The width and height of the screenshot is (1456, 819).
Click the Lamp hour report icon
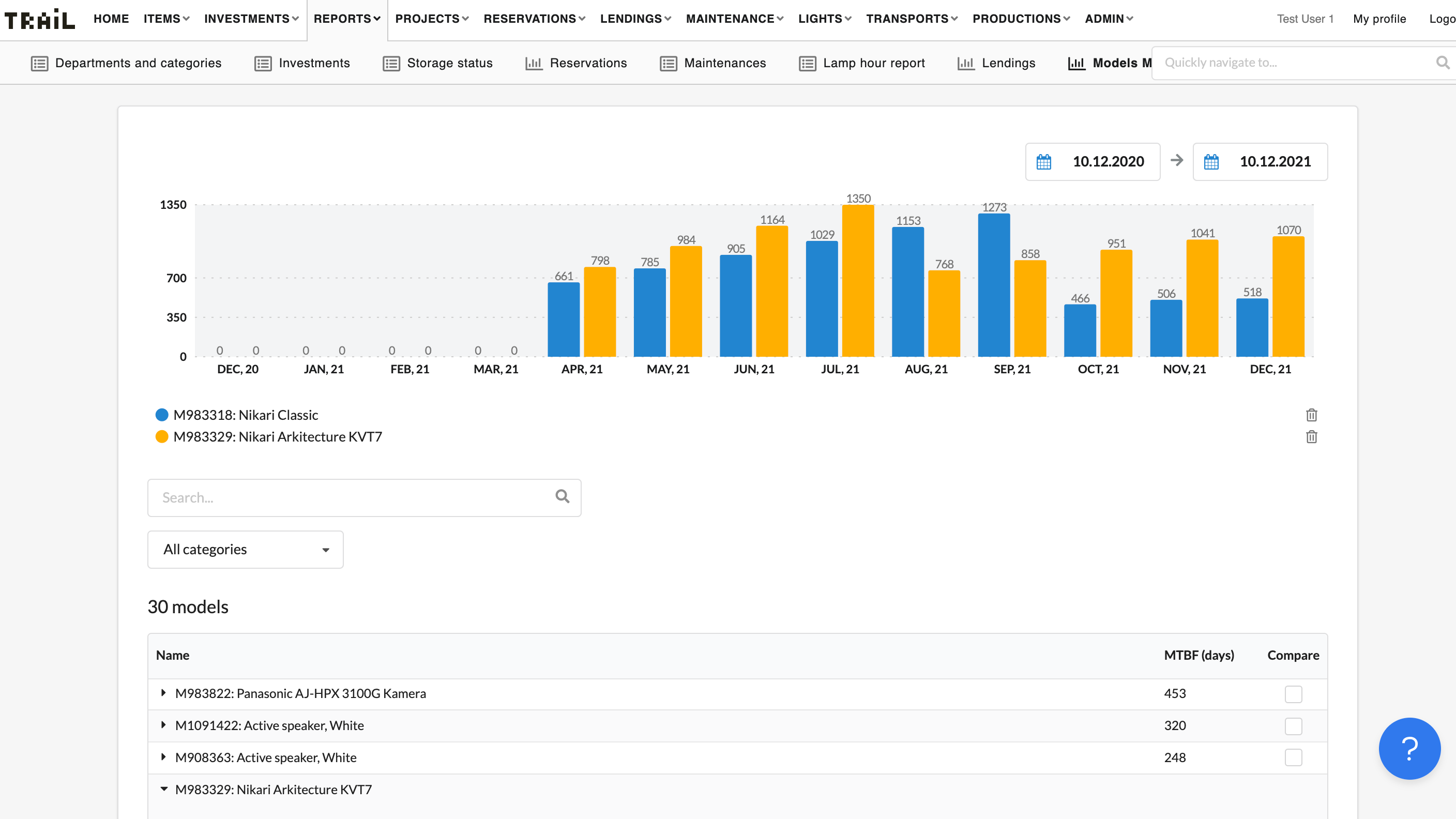(x=807, y=63)
